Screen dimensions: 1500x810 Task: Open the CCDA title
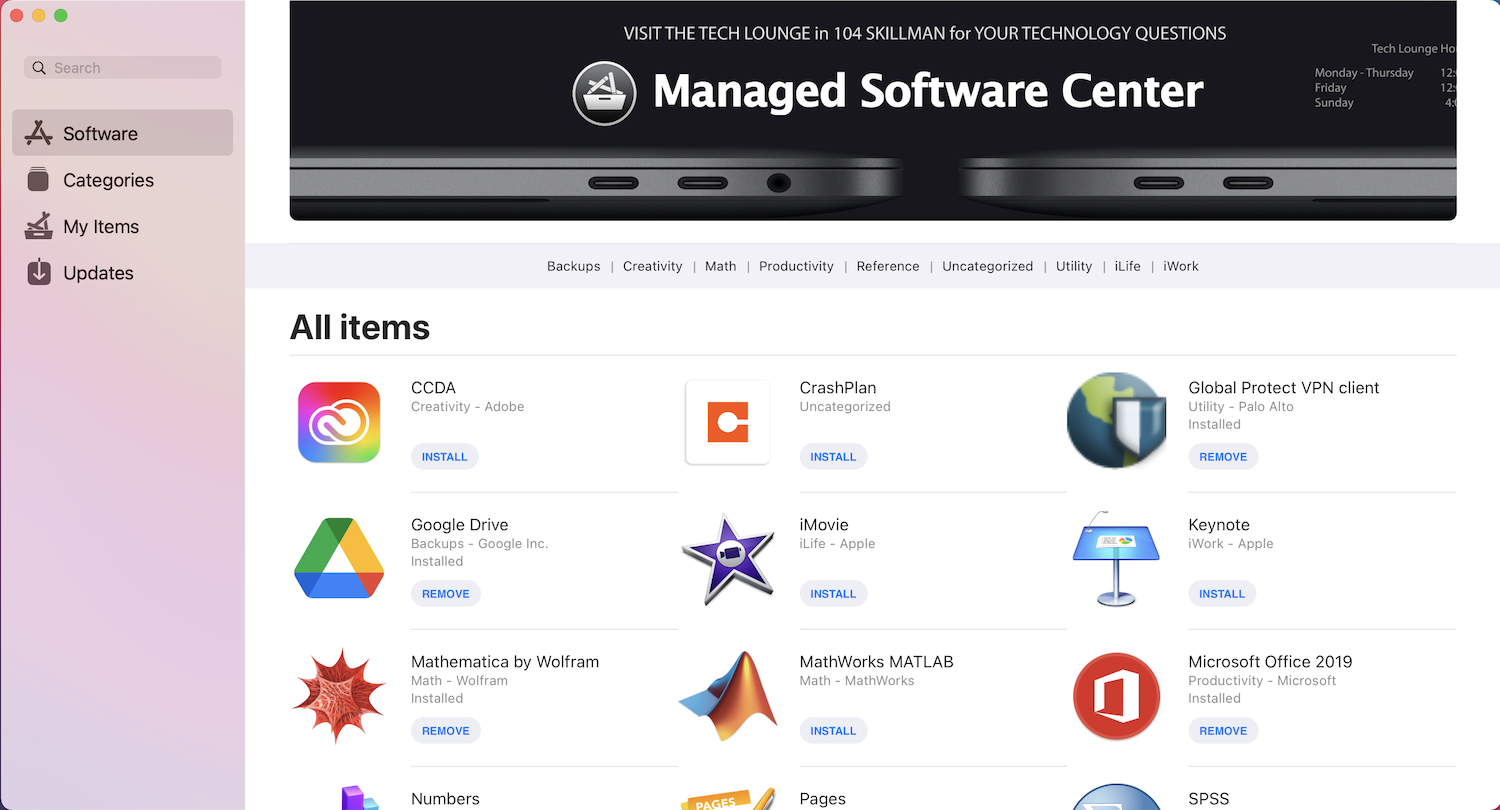click(x=433, y=388)
